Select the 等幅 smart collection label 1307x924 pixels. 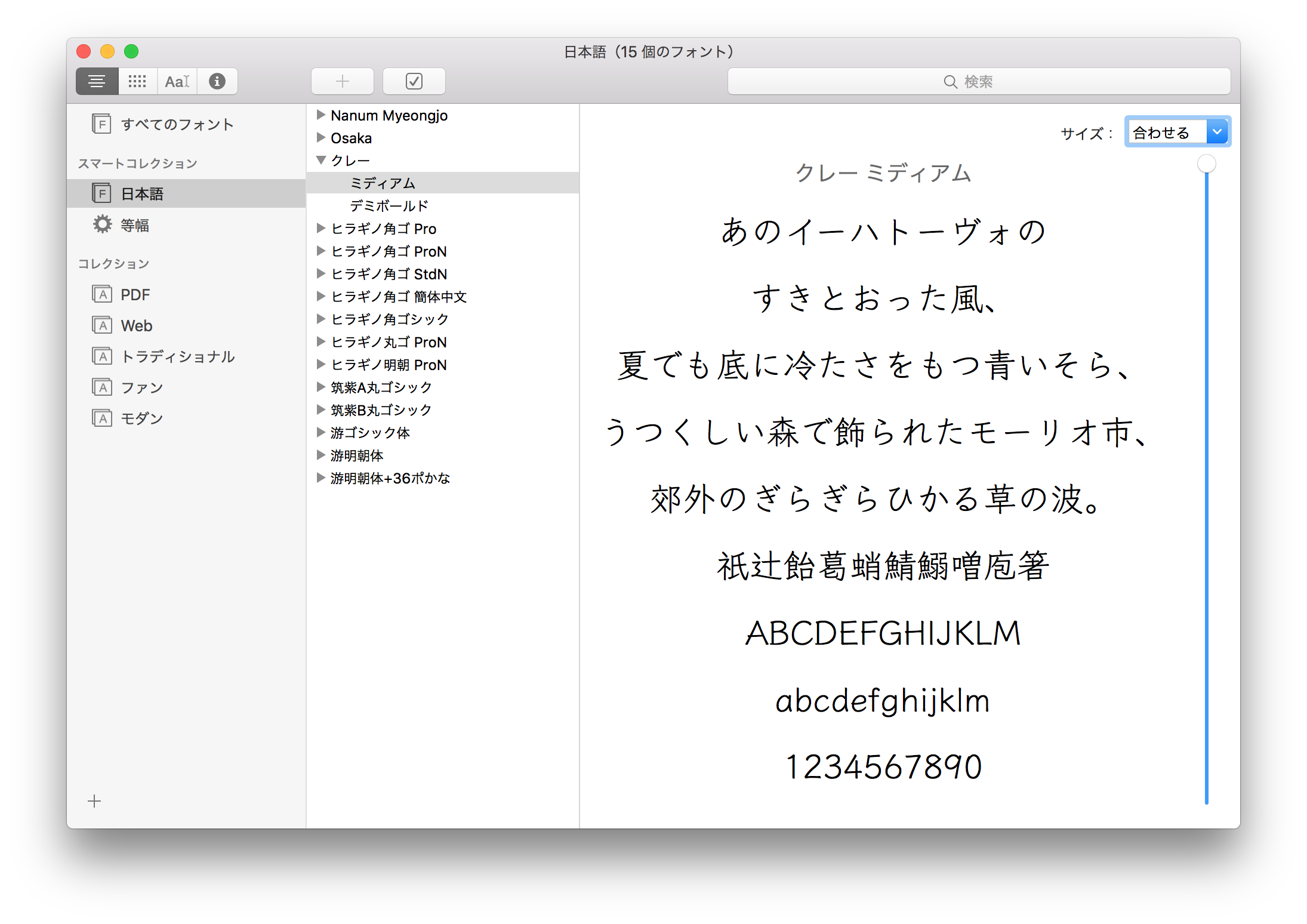pyautogui.click(x=135, y=225)
